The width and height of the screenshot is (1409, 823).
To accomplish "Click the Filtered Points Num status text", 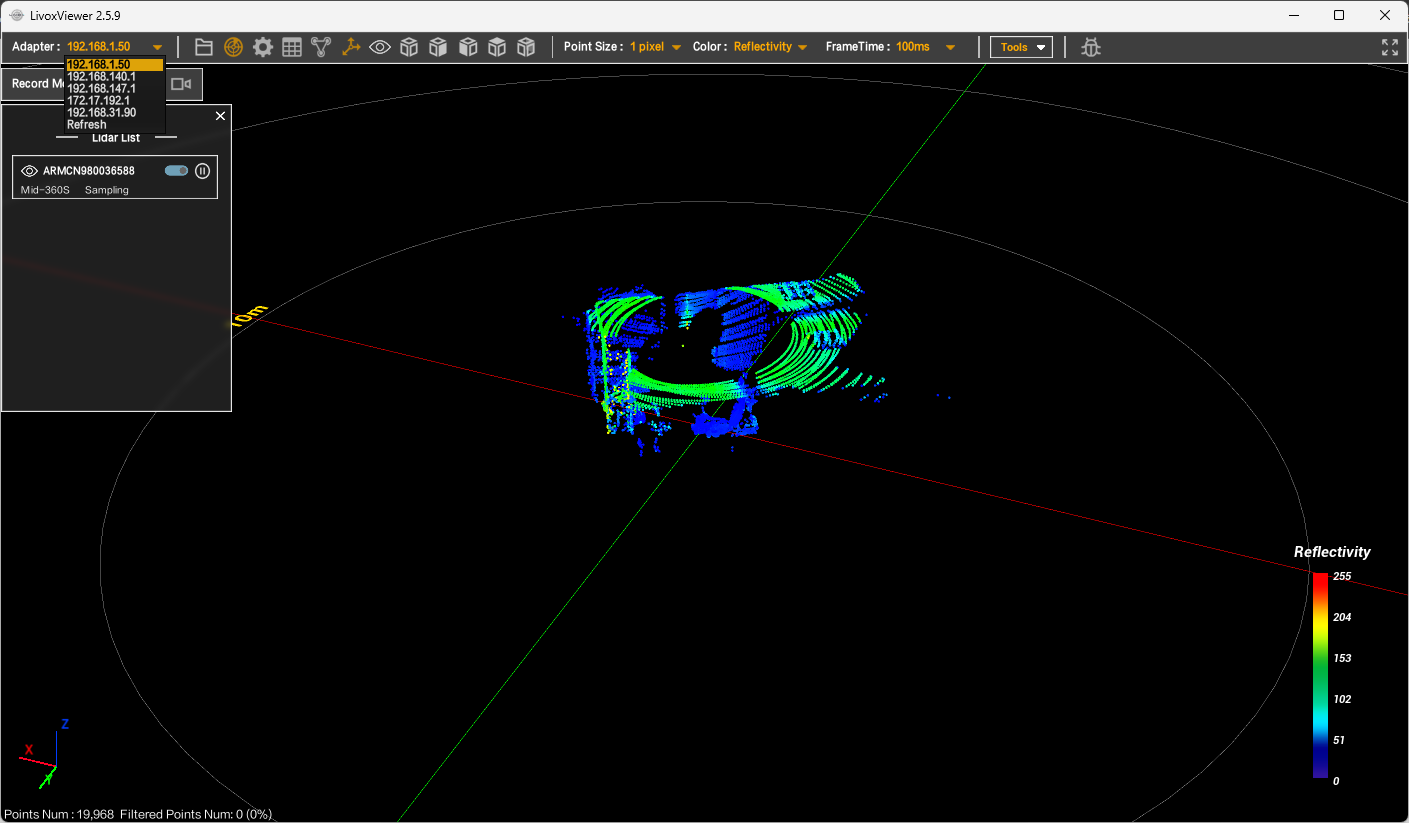I will click(x=196, y=815).
